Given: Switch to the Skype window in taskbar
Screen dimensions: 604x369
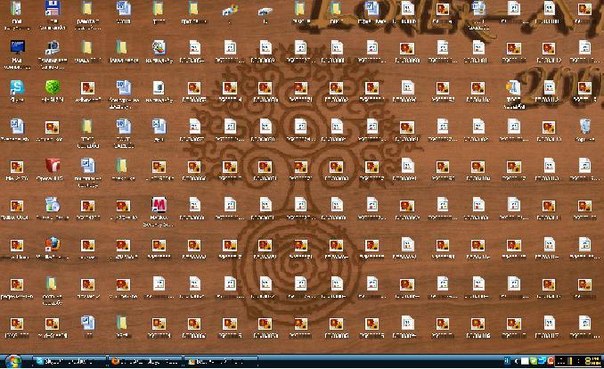Looking at the screenshot, I should tap(70, 361).
